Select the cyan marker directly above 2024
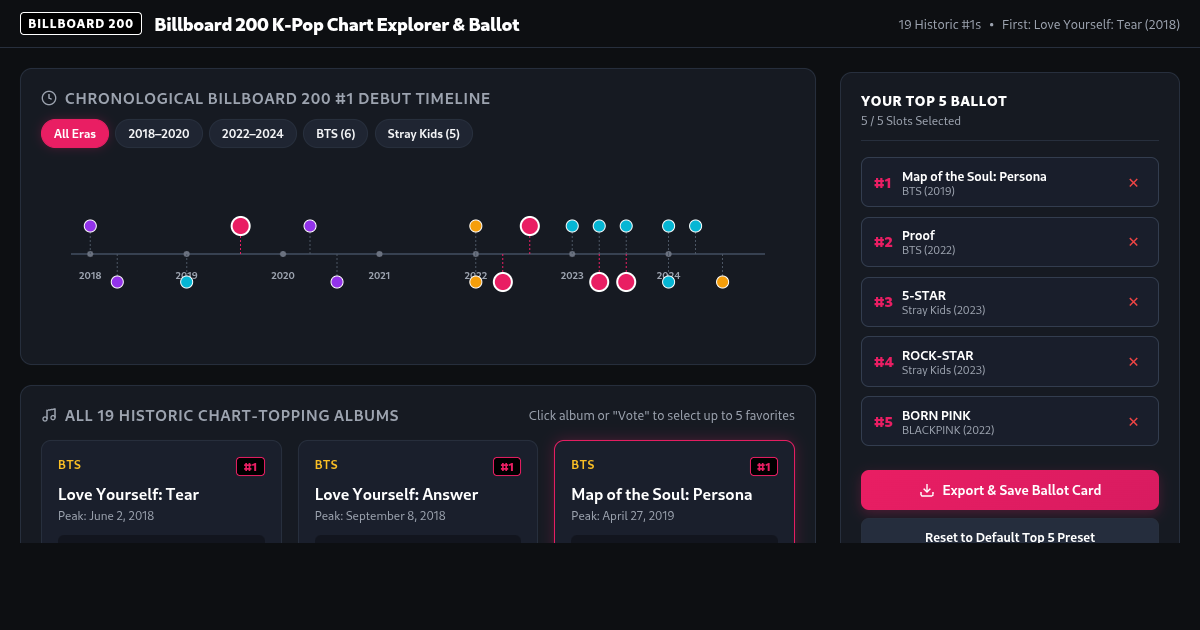The width and height of the screenshot is (1200, 630). coord(669,226)
